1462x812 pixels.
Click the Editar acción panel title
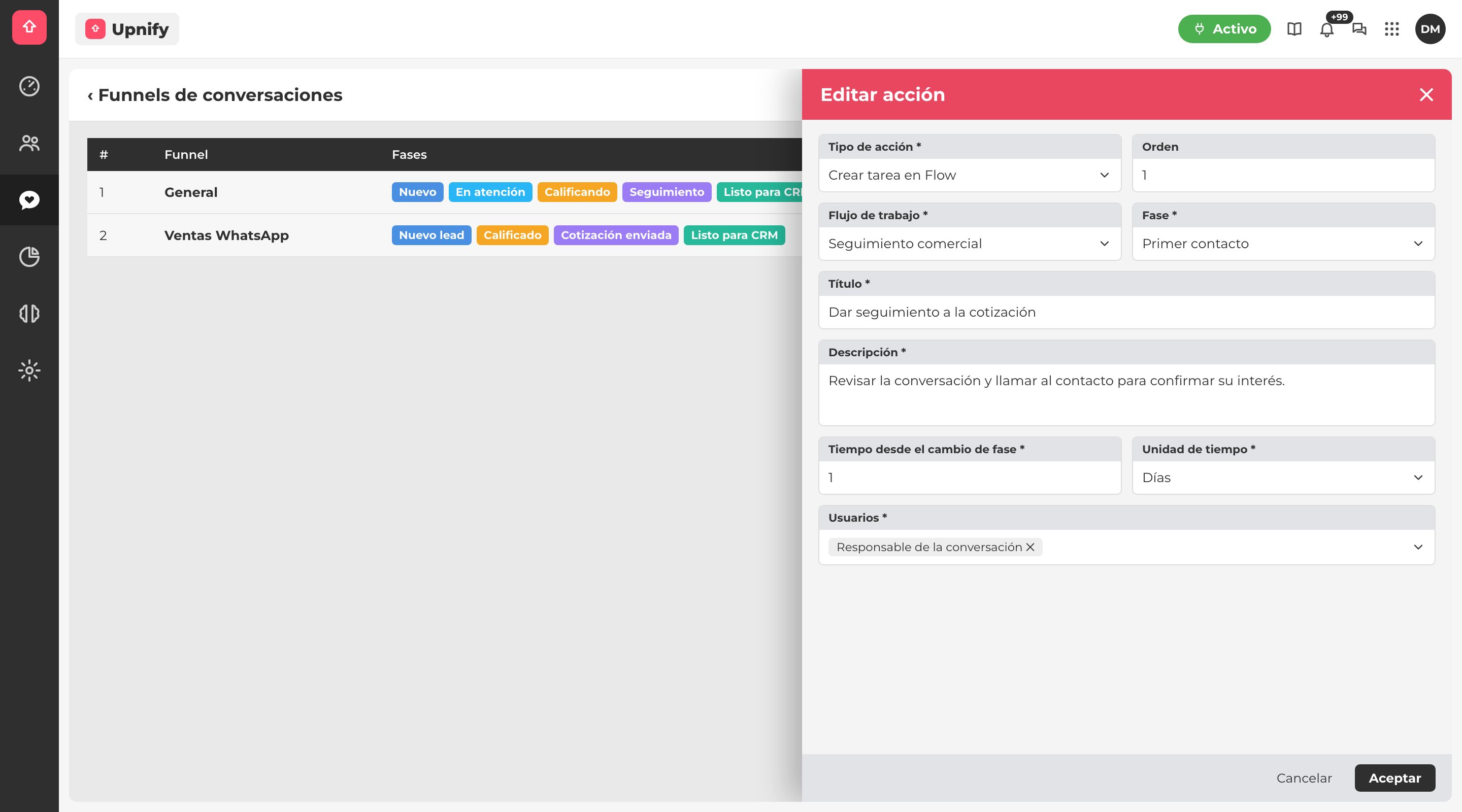[883, 95]
